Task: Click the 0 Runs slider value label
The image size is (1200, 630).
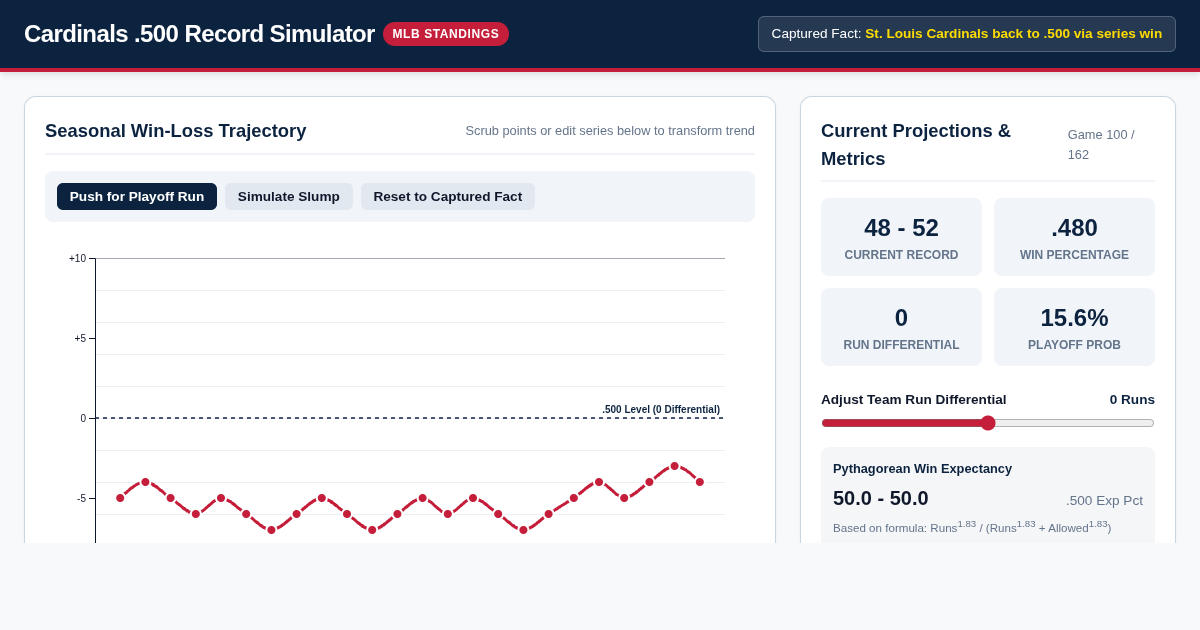Action: tap(1132, 399)
